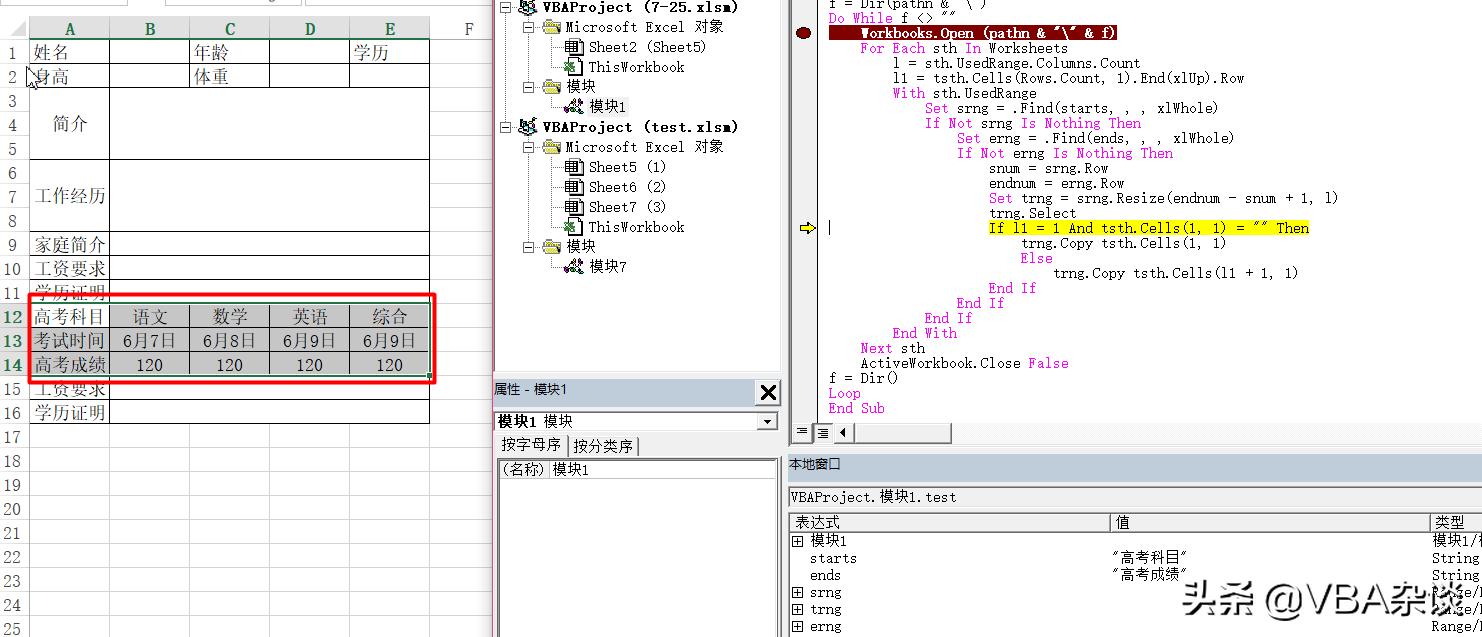
Task: Click the 表达式 column header
Action: click(950, 522)
